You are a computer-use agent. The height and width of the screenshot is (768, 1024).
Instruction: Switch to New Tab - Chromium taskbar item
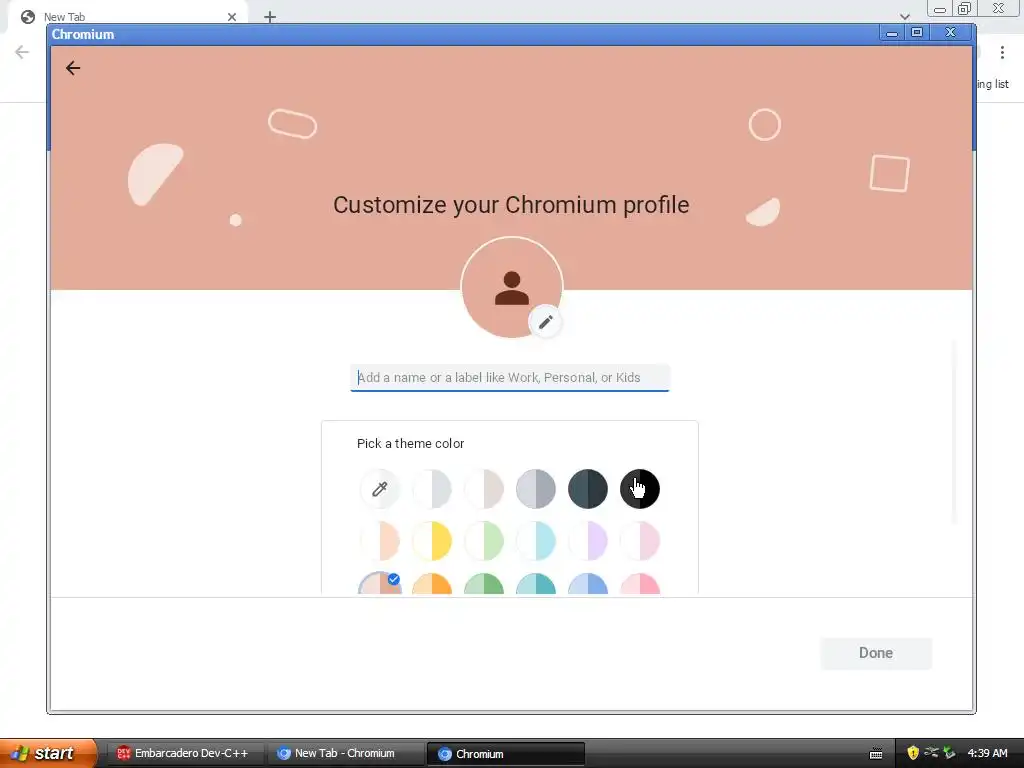coord(344,753)
